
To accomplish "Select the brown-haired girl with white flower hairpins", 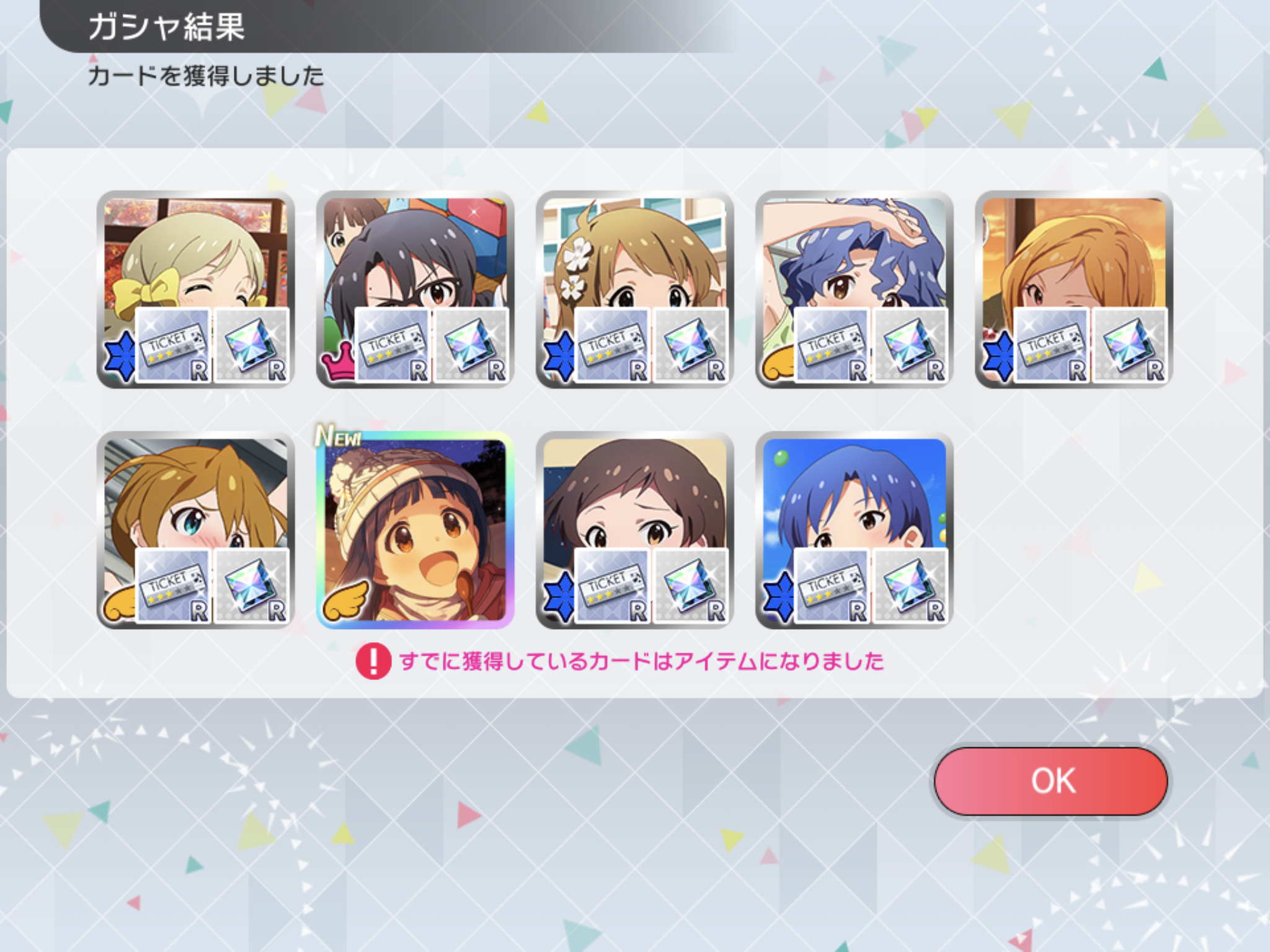I will click(634, 289).
